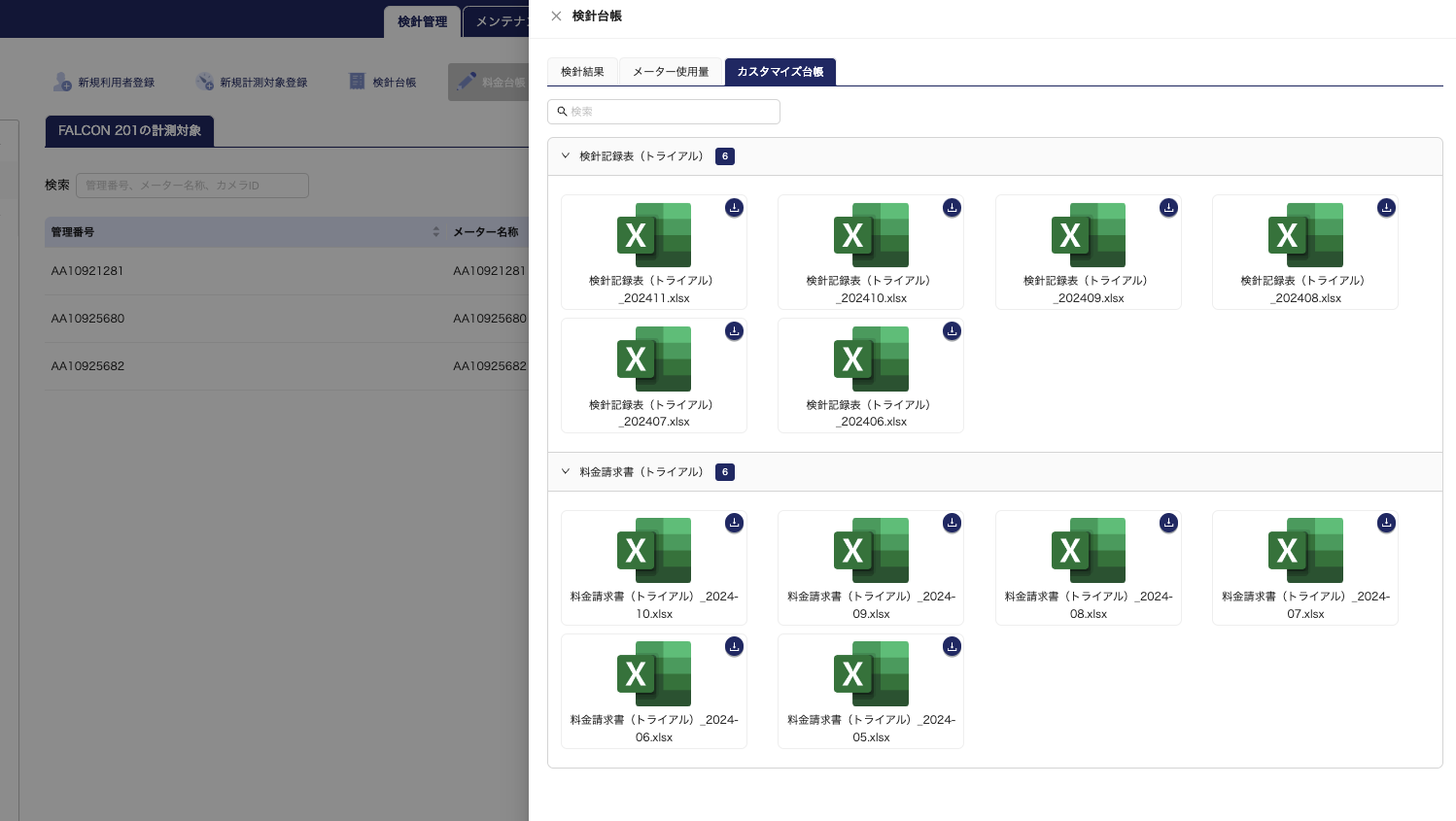Open Excel icon of 検針記録表_202406.xlsx
The width and height of the screenshot is (1456, 821).
871,359
